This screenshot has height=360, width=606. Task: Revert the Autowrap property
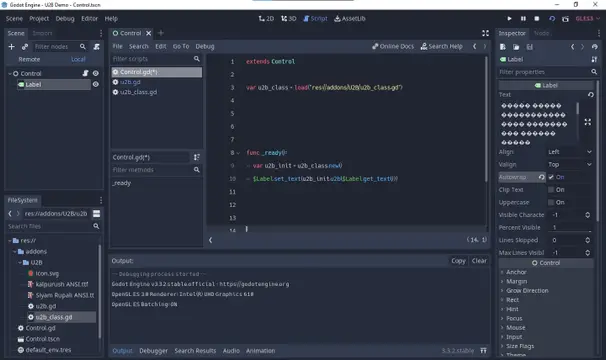pyautogui.click(x=541, y=177)
